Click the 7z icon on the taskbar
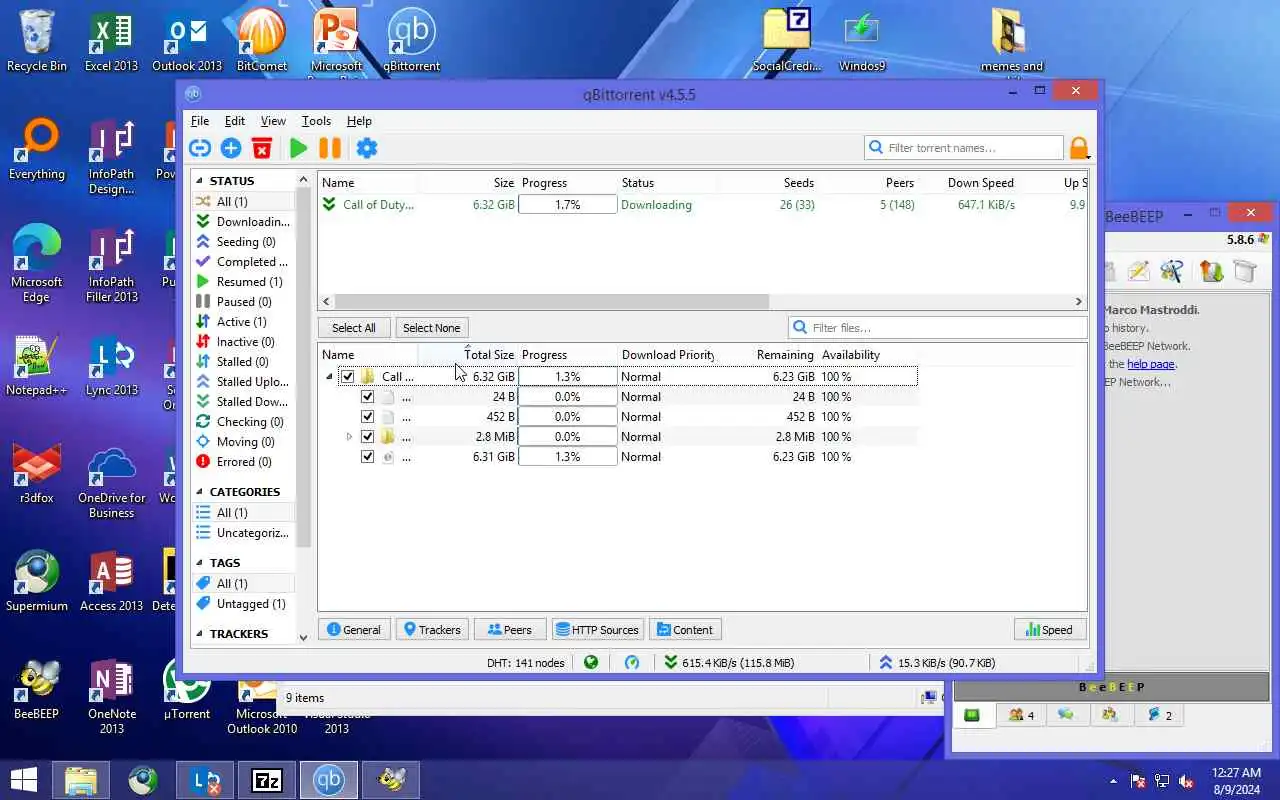This screenshot has width=1280, height=800. (x=267, y=780)
